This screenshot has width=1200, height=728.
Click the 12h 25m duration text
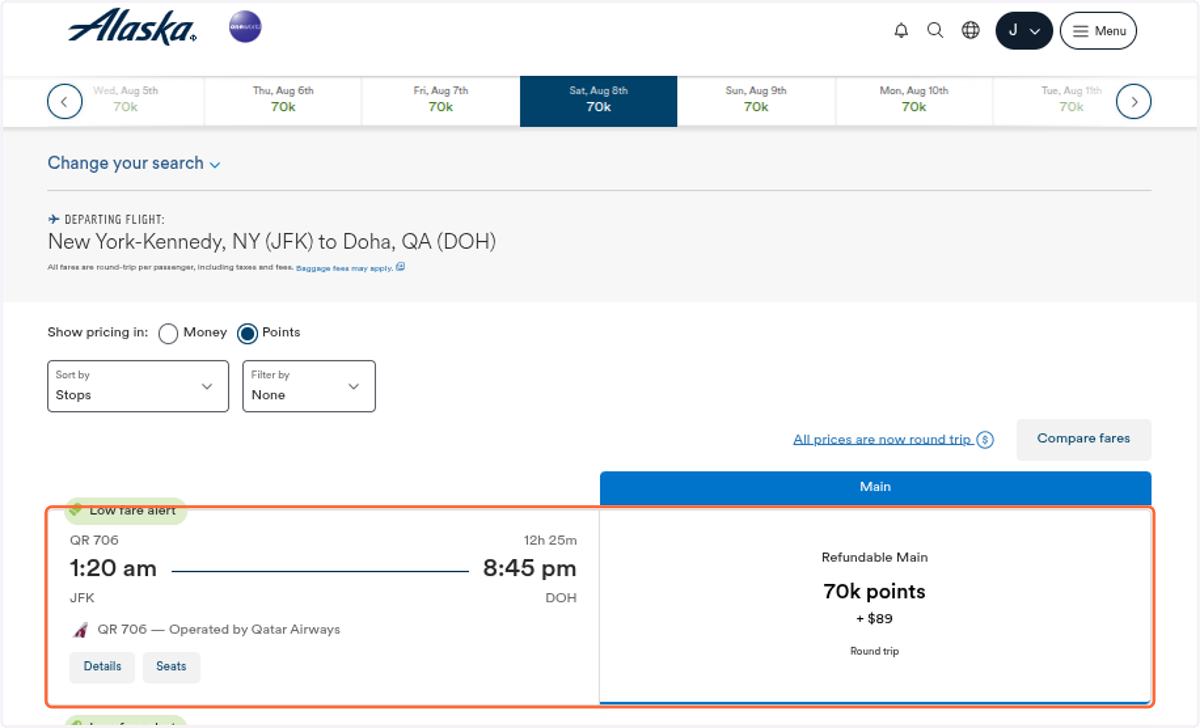pos(550,540)
